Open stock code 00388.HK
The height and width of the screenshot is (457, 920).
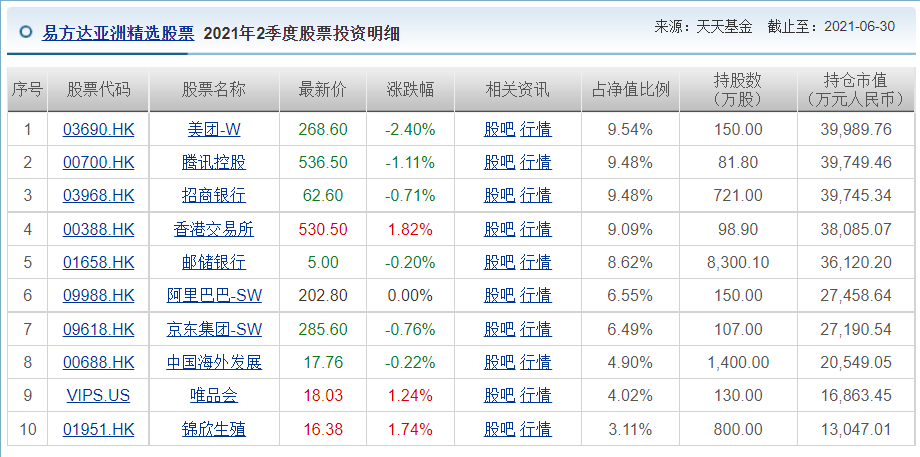[x=99, y=229]
